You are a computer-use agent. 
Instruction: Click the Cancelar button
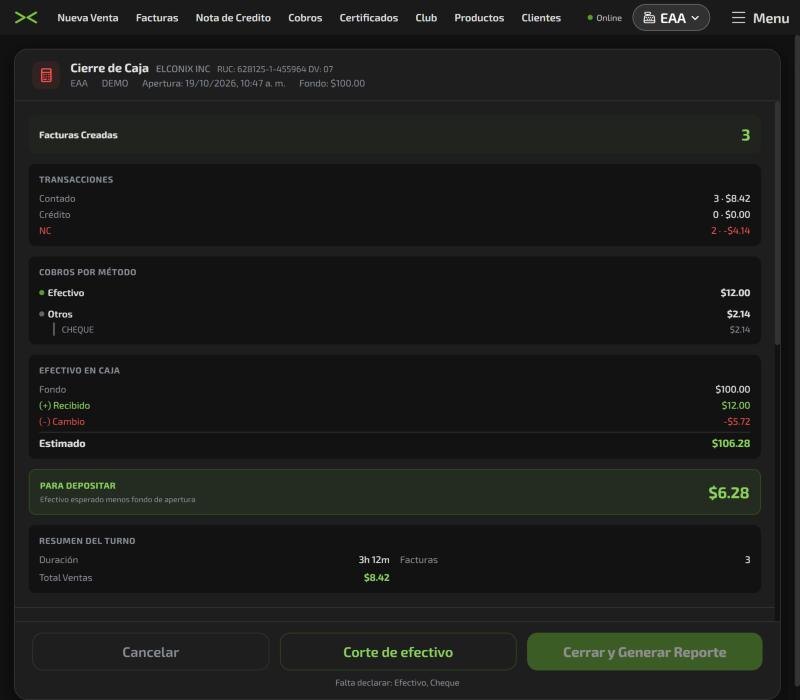(x=151, y=652)
